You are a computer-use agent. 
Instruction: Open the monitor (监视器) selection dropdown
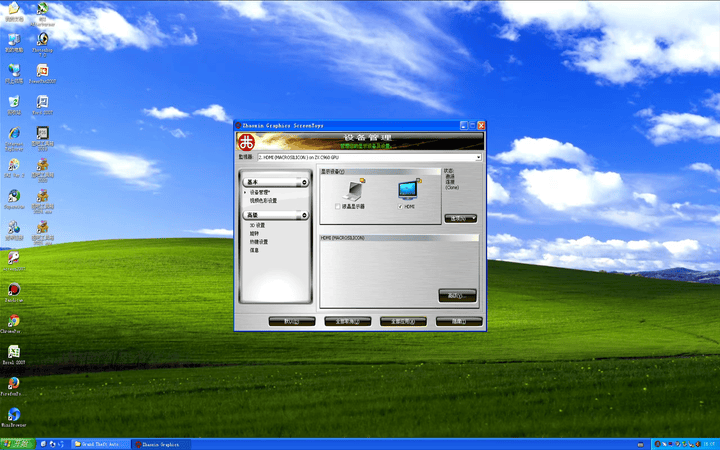pyautogui.click(x=369, y=157)
